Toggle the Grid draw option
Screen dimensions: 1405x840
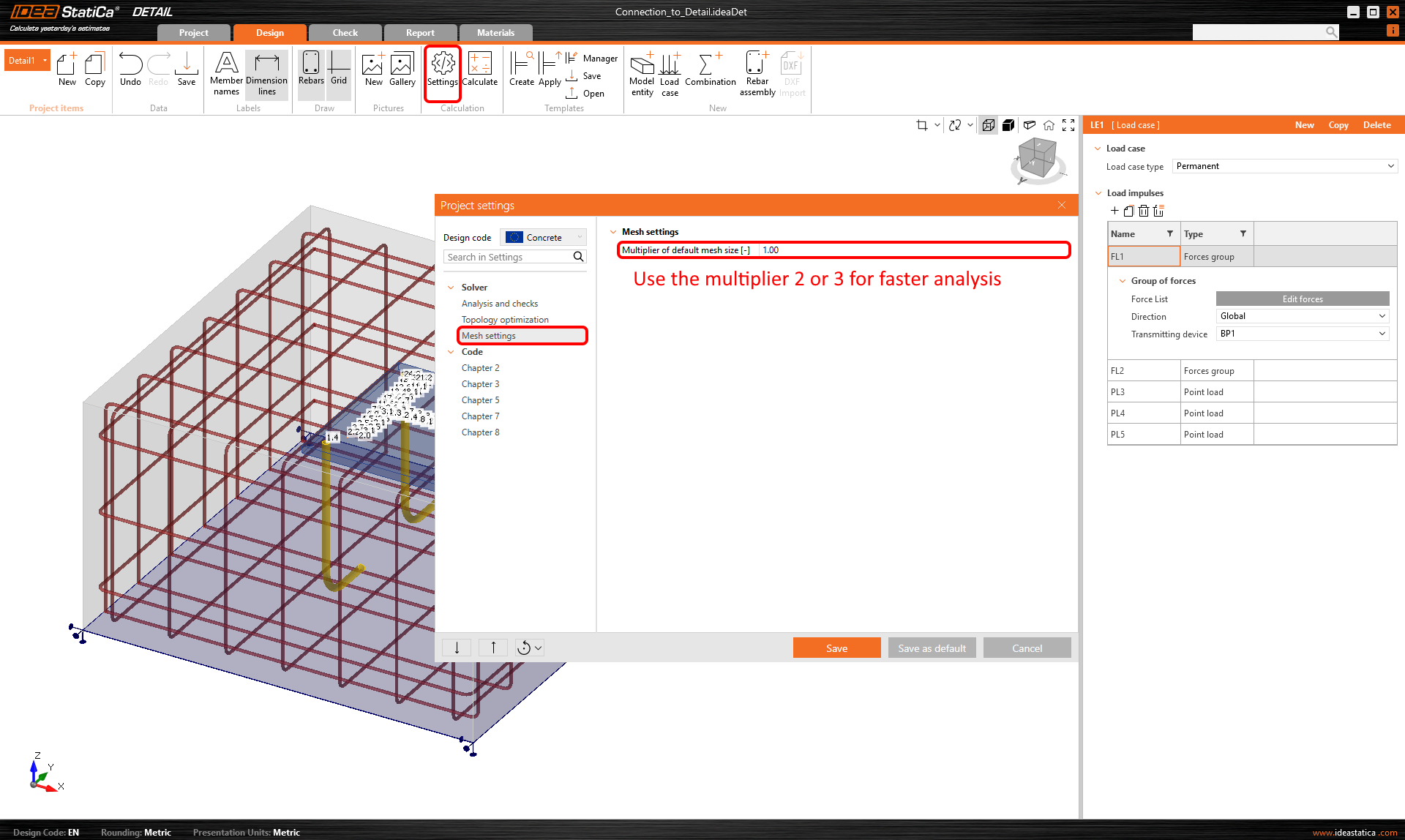click(339, 70)
